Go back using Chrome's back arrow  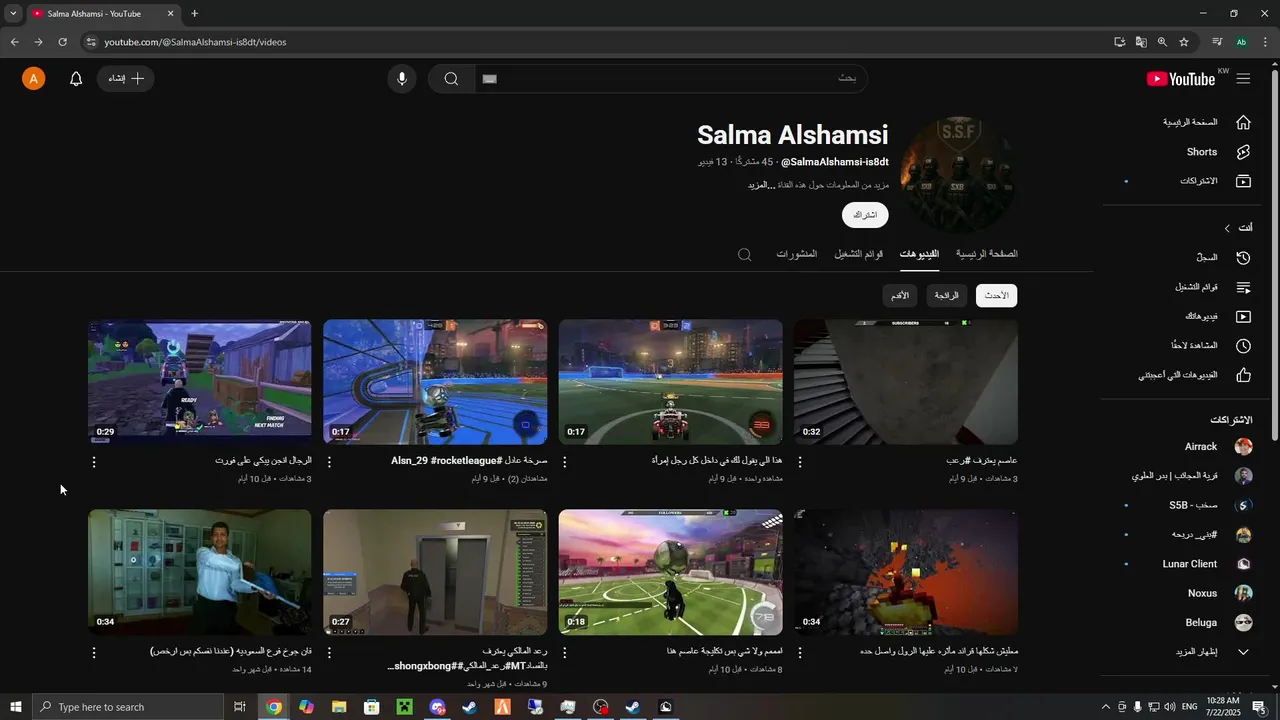[x=14, y=42]
